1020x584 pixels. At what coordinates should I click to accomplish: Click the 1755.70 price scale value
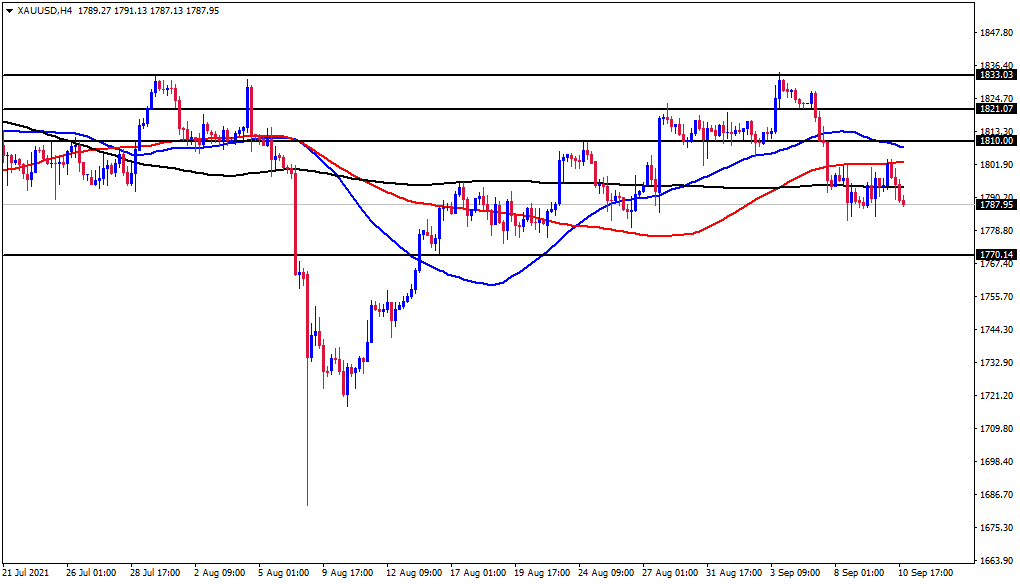click(997, 297)
